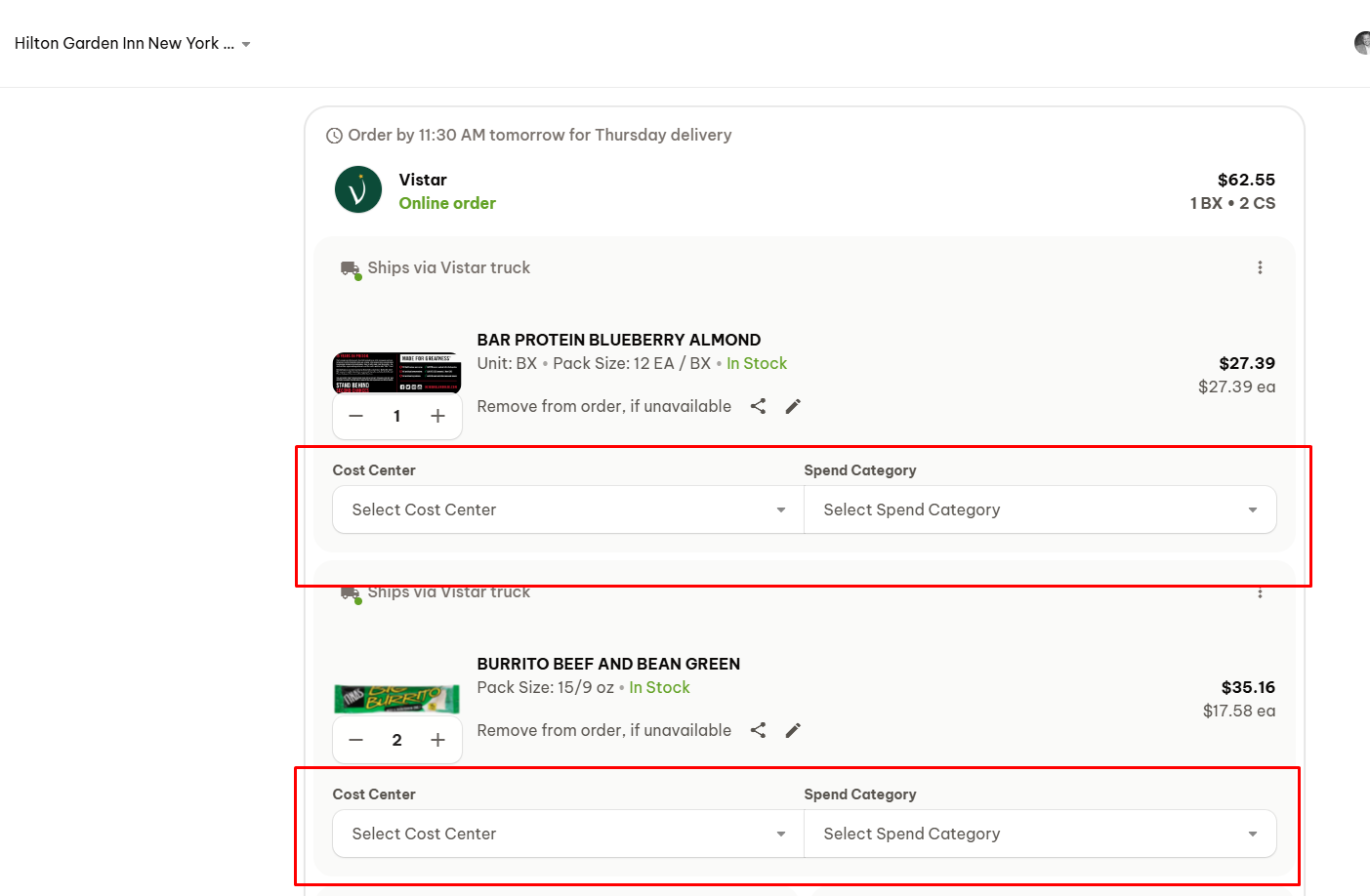Click the '1 BX • 2 CS' summary
Screen dimensions: 1370x896
1232,203
